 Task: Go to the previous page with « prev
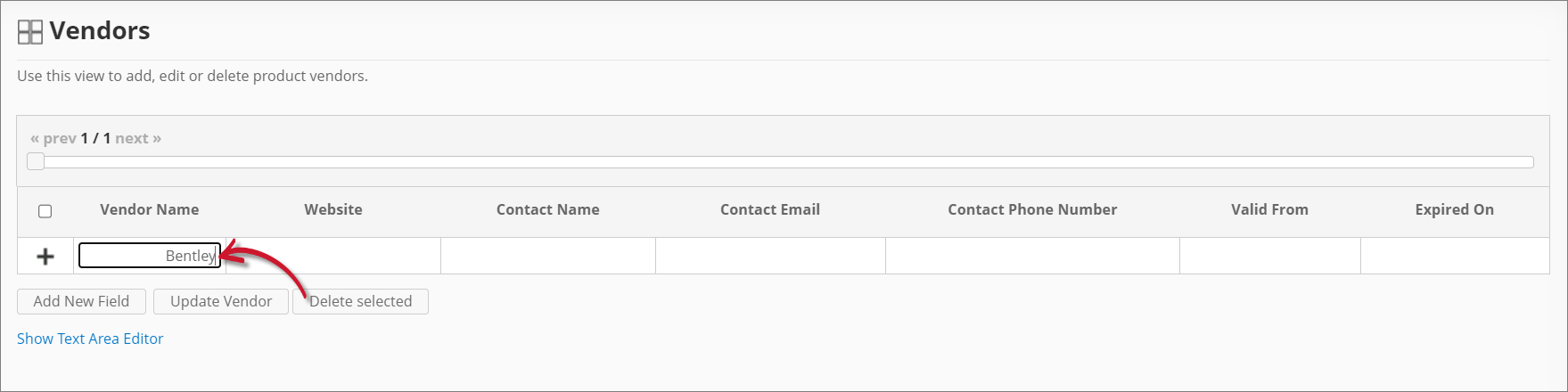[53, 138]
